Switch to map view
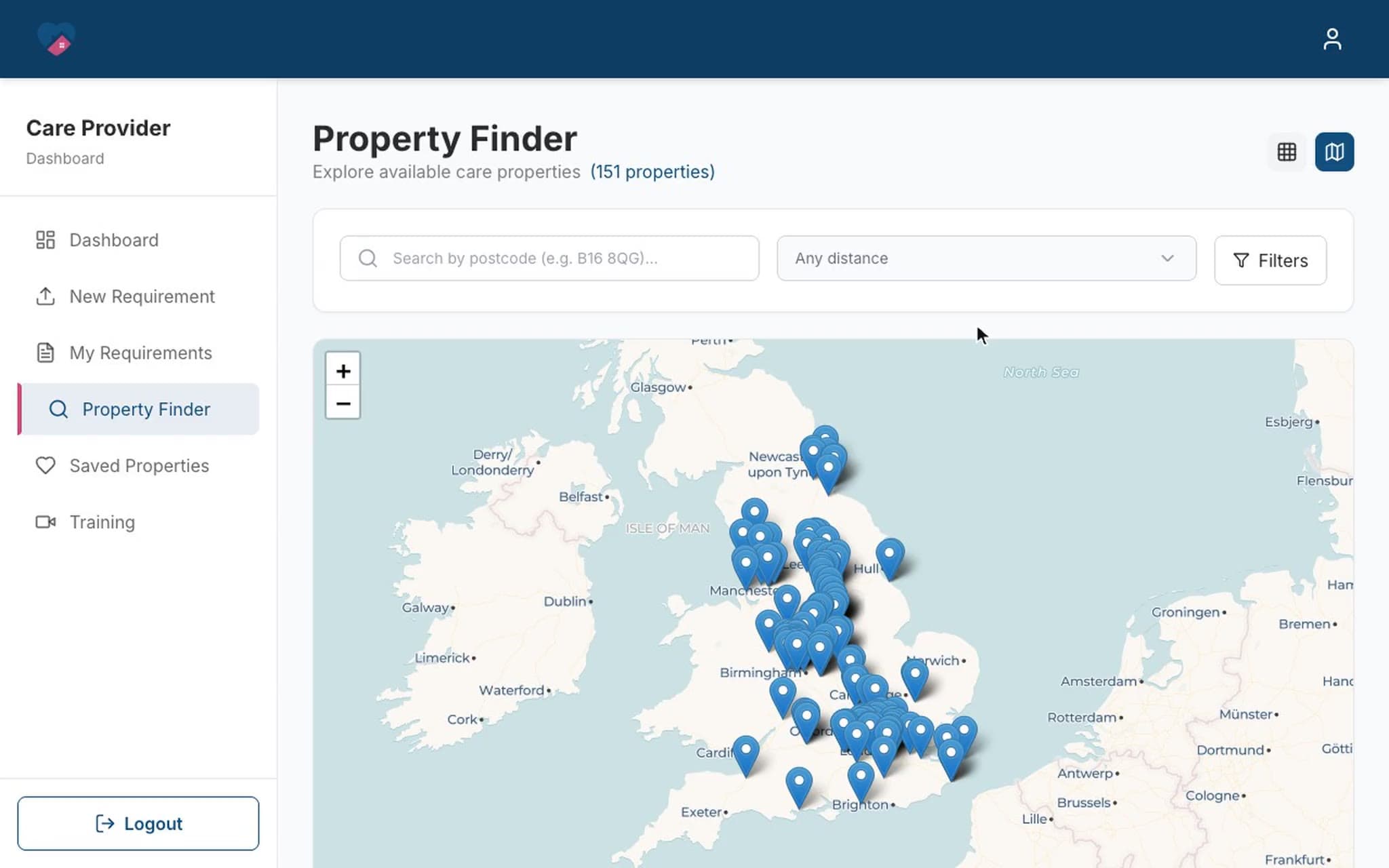 click(1334, 152)
